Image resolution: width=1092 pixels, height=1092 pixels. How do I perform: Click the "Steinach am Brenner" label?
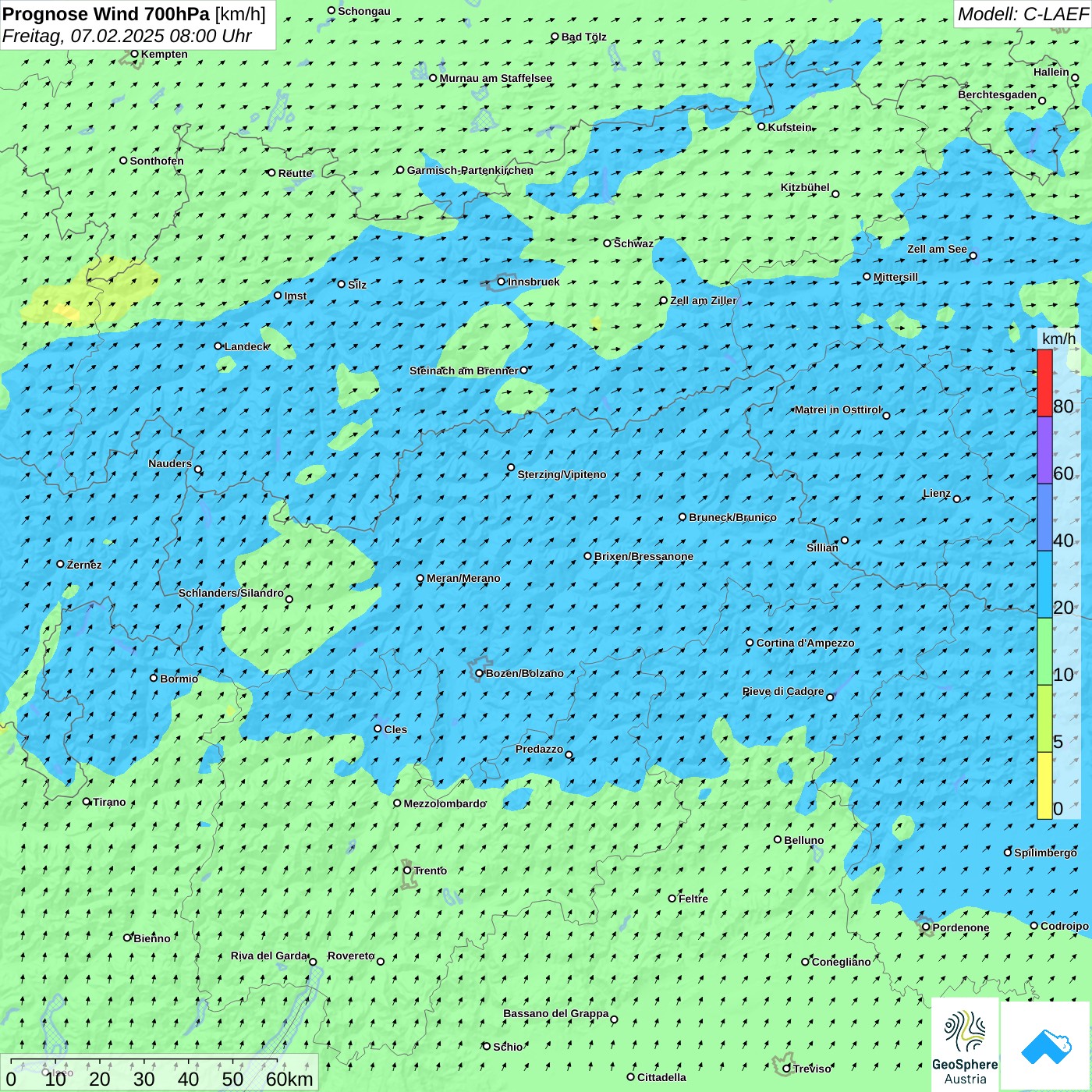click(464, 370)
